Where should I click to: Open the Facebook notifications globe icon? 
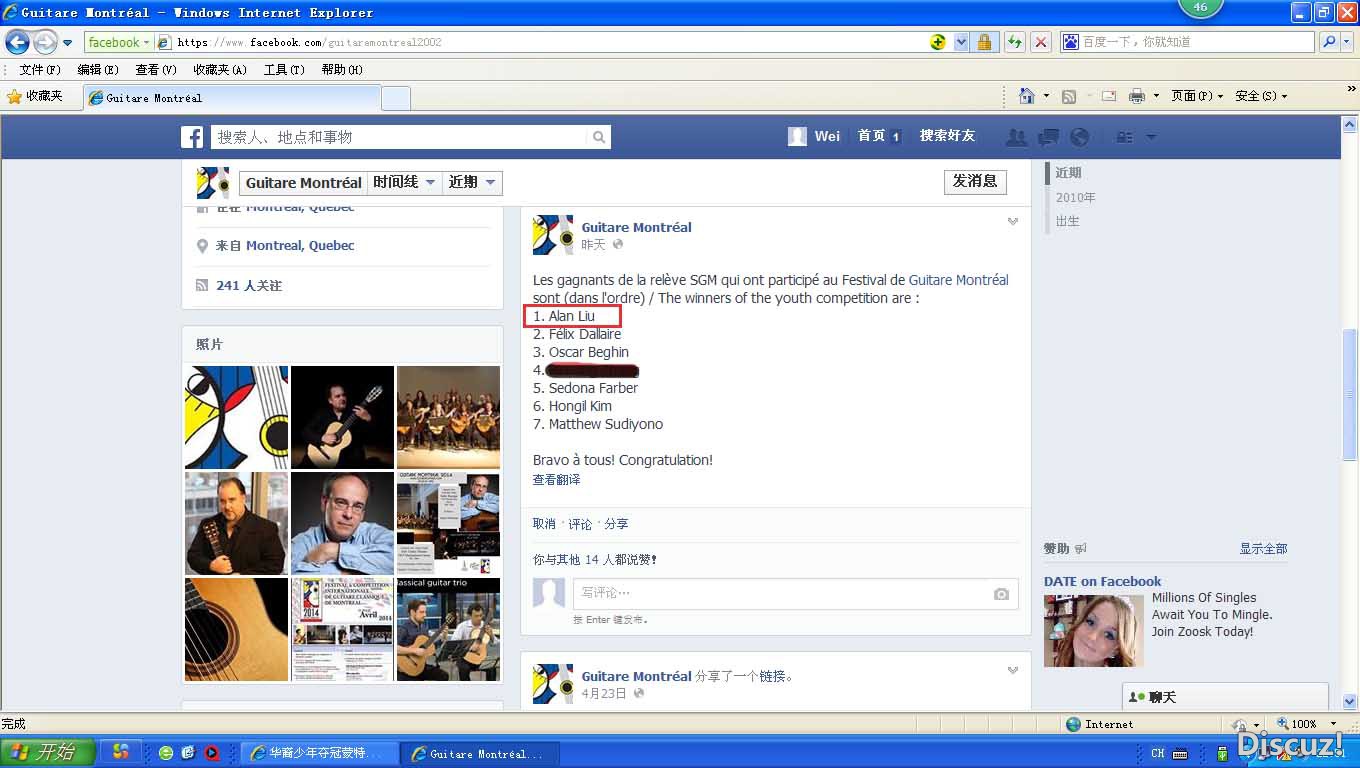click(x=1079, y=137)
